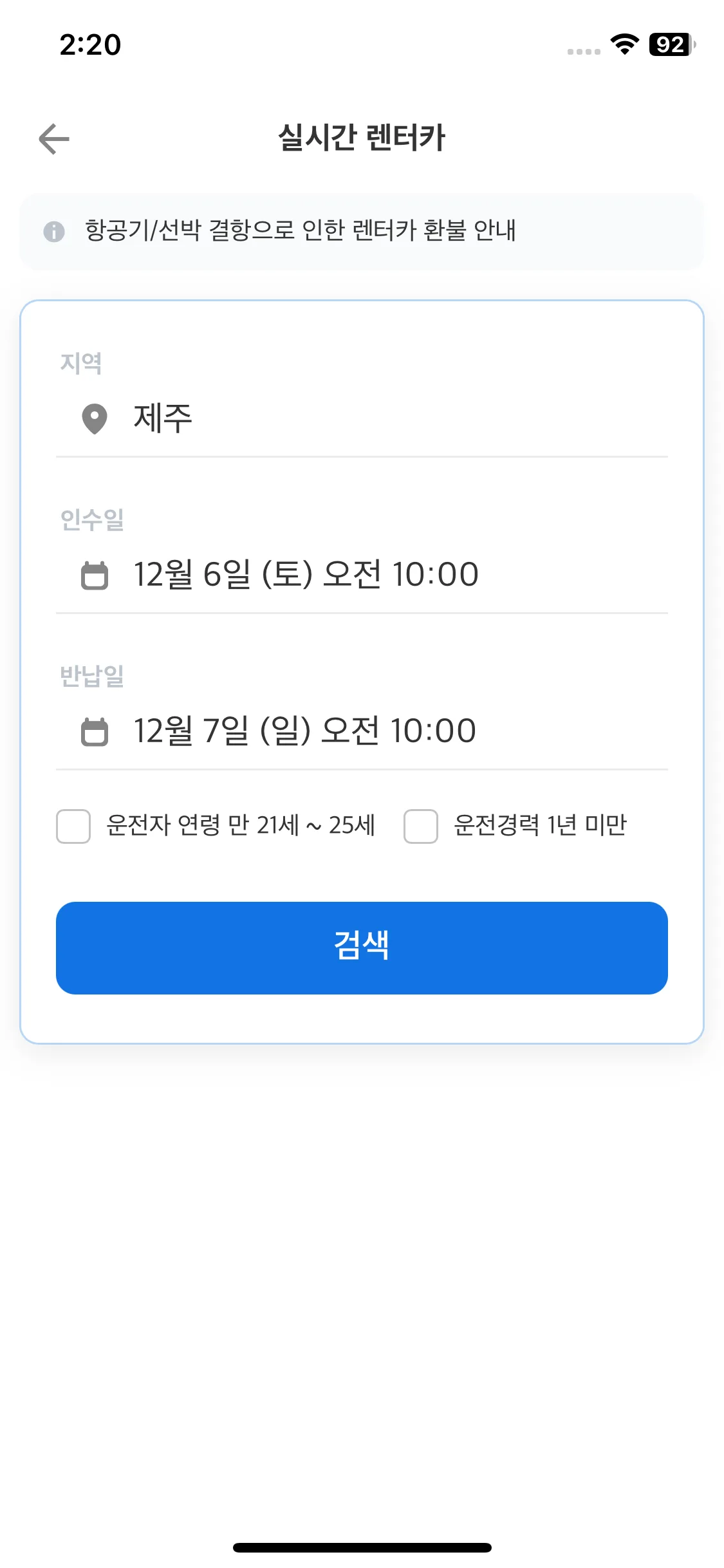
Task: Tap the battery indicator showing 92
Action: point(672,44)
